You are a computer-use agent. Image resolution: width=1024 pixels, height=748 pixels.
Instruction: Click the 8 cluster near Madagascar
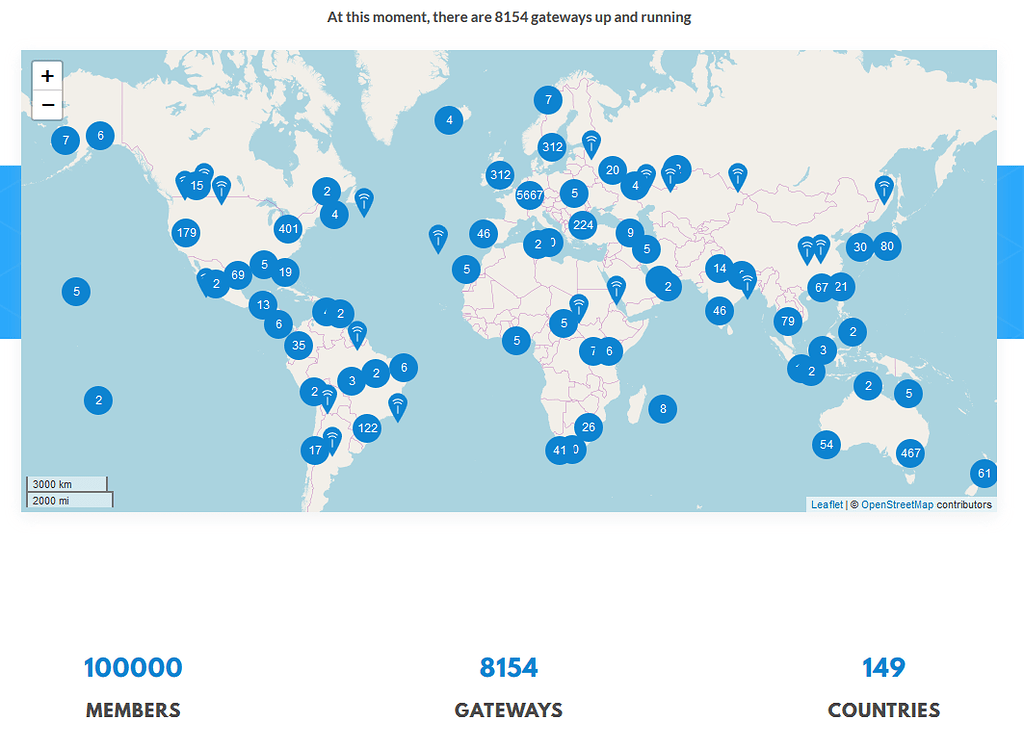661,409
